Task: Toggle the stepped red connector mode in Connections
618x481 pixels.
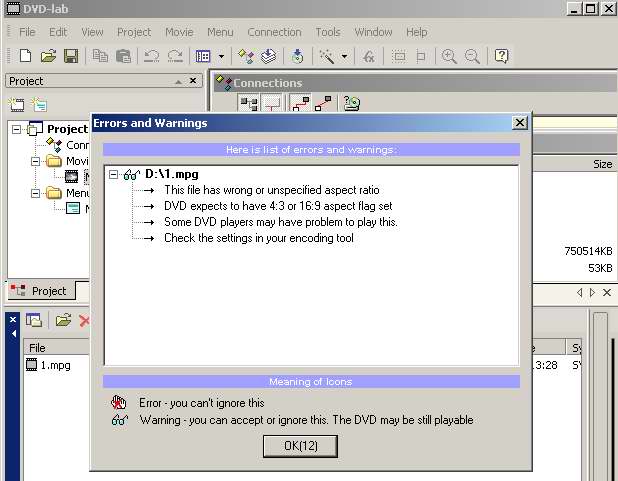Action: 300,104
